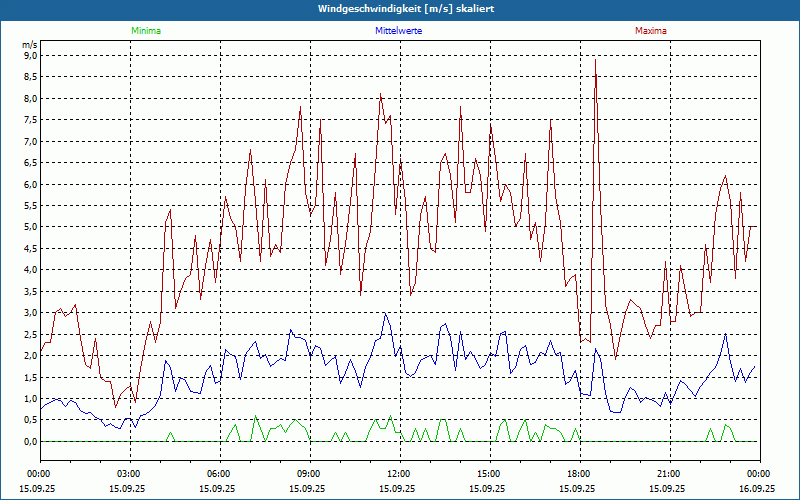Click the highest red peak after 18:00
The width and height of the screenshot is (800, 500).
tap(596, 60)
